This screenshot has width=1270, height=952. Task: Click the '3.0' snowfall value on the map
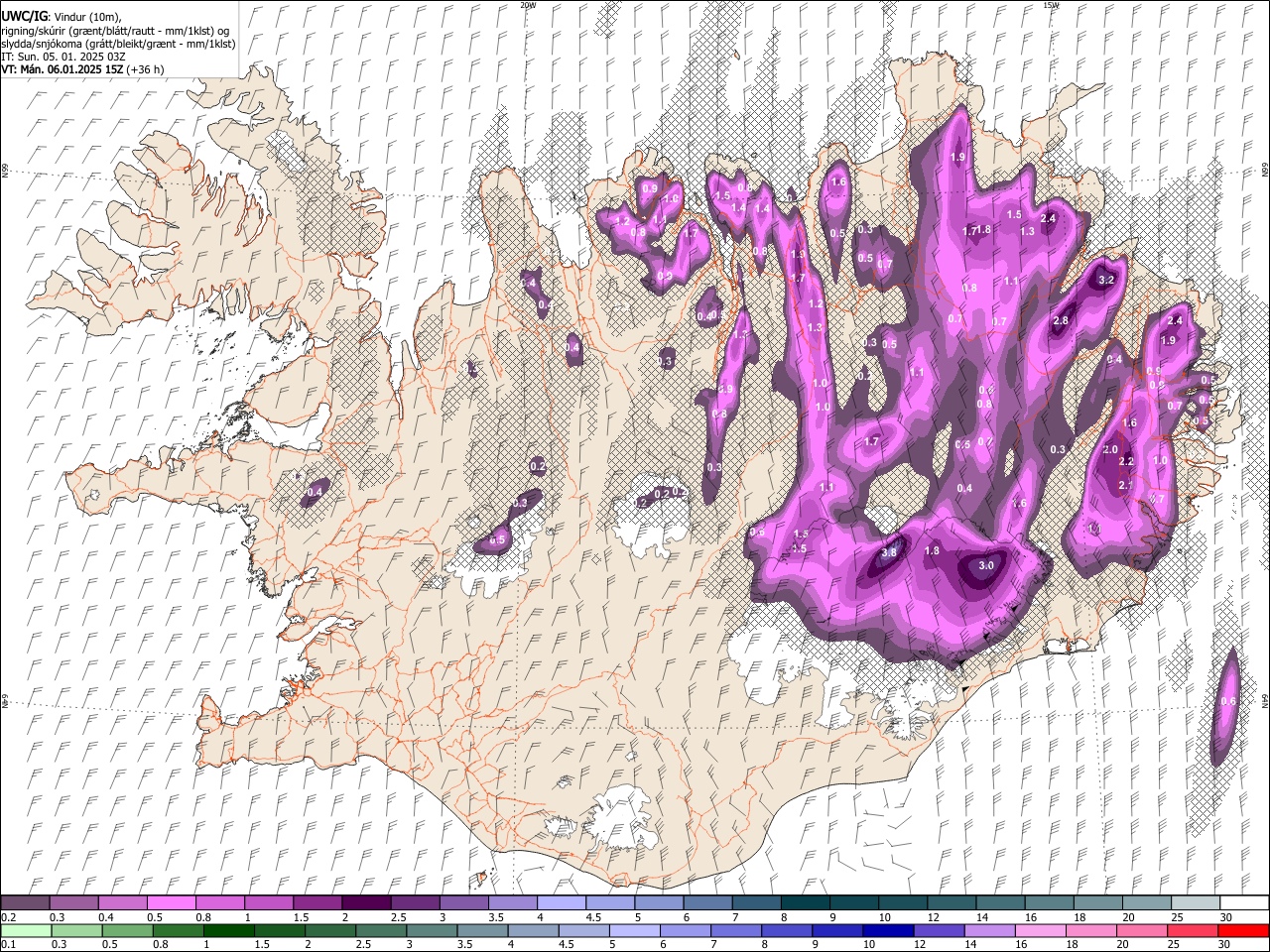point(986,565)
